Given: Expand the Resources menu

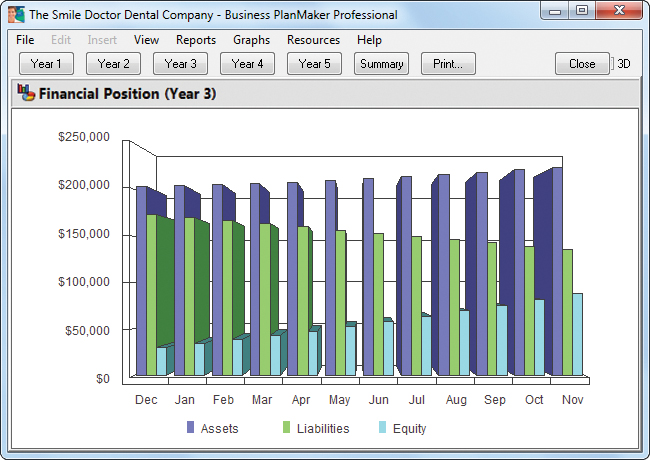Looking at the screenshot, I should pyautogui.click(x=313, y=40).
